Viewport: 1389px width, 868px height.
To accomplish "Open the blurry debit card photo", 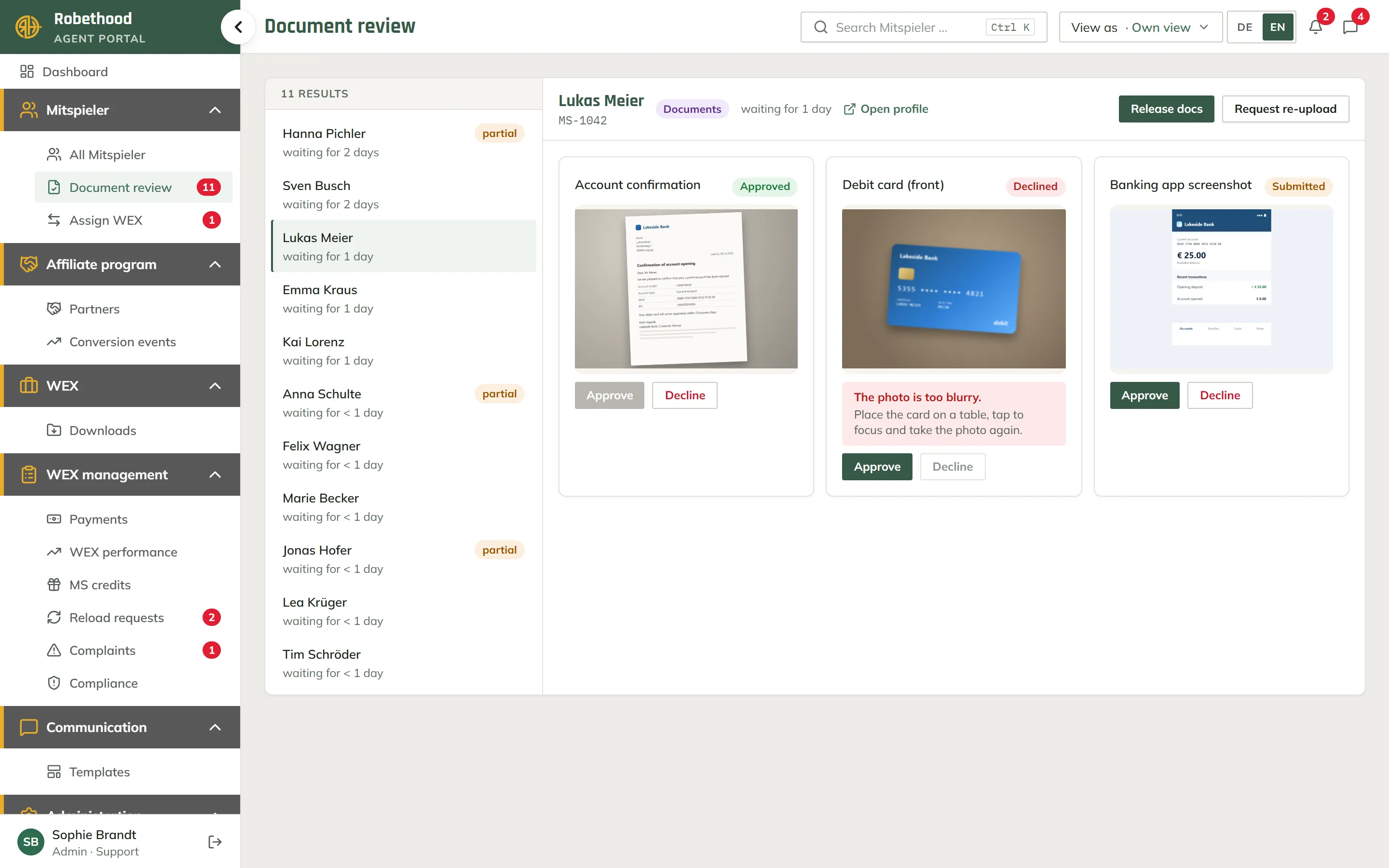I will coord(953,289).
